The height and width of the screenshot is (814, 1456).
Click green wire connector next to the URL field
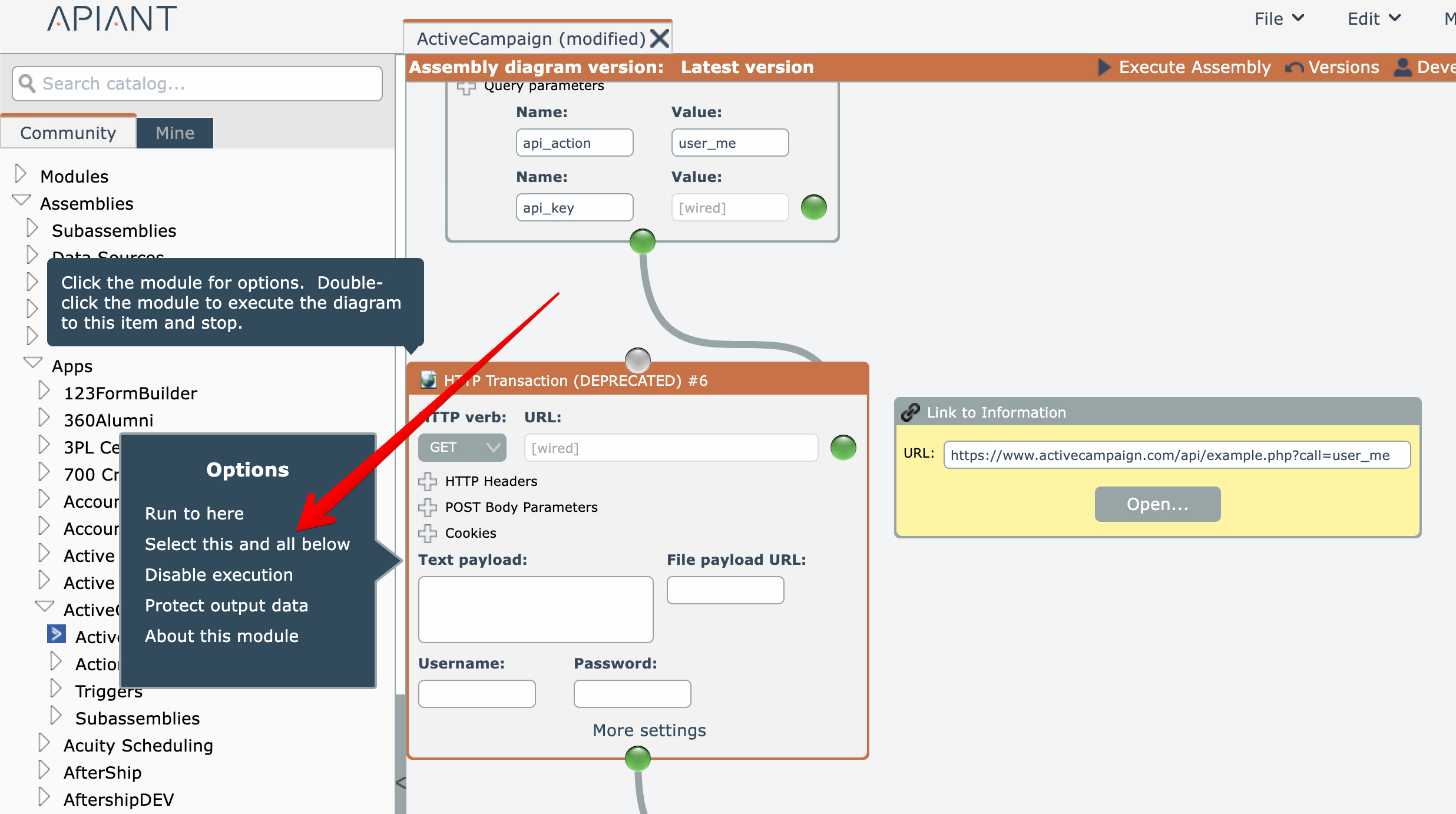(x=843, y=448)
